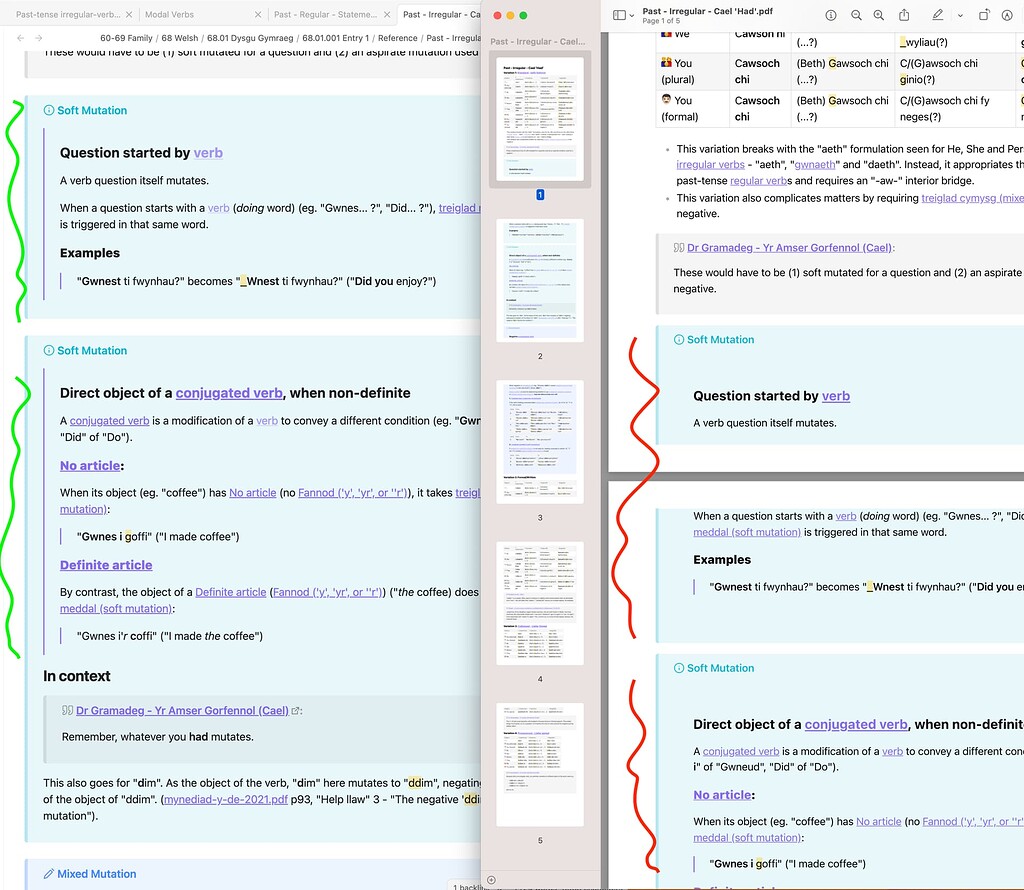Click the add button below page thumbnails
The width and height of the screenshot is (1024, 890).
click(490, 879)
